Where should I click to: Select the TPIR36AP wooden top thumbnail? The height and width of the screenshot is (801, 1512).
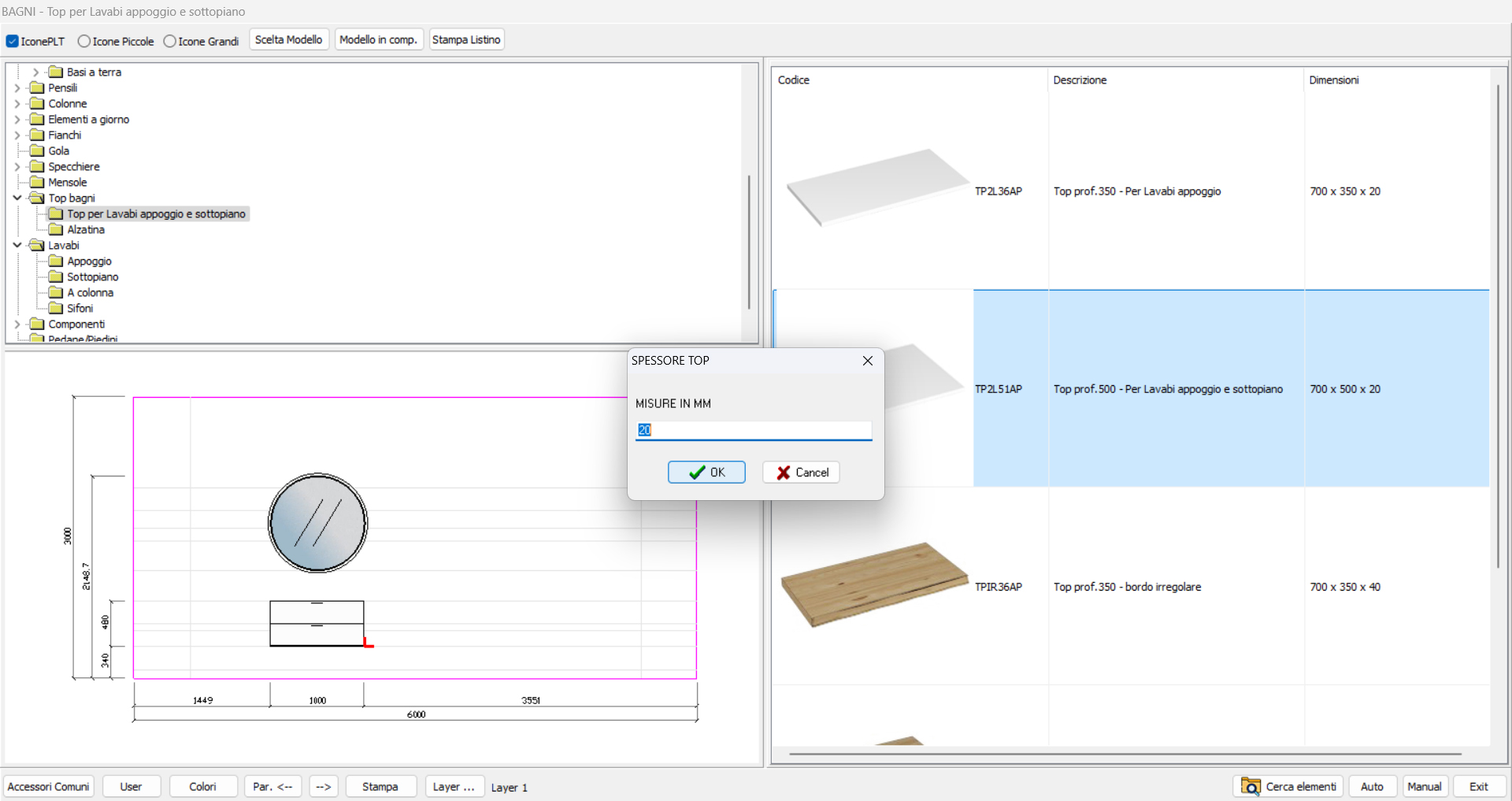point(874,584)
